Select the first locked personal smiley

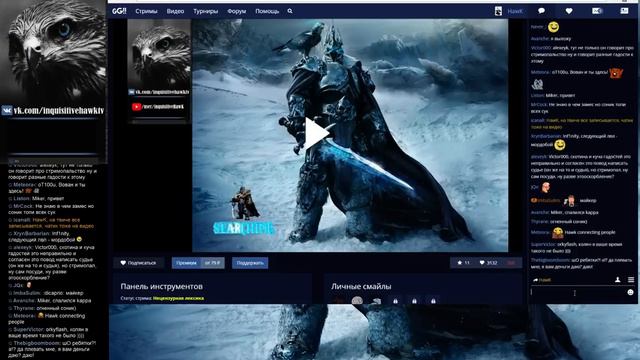point(395,301)
